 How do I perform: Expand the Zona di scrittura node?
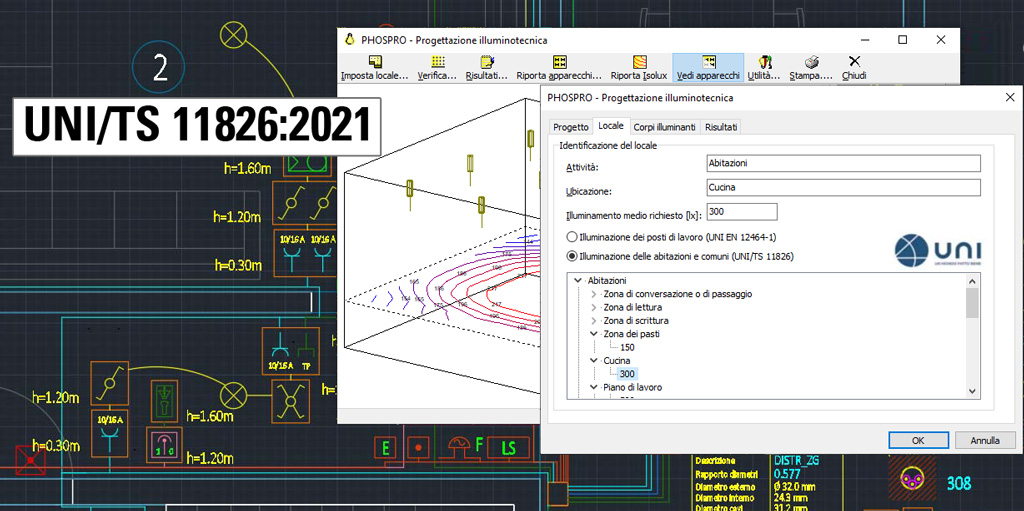click(x=594, y=321)
